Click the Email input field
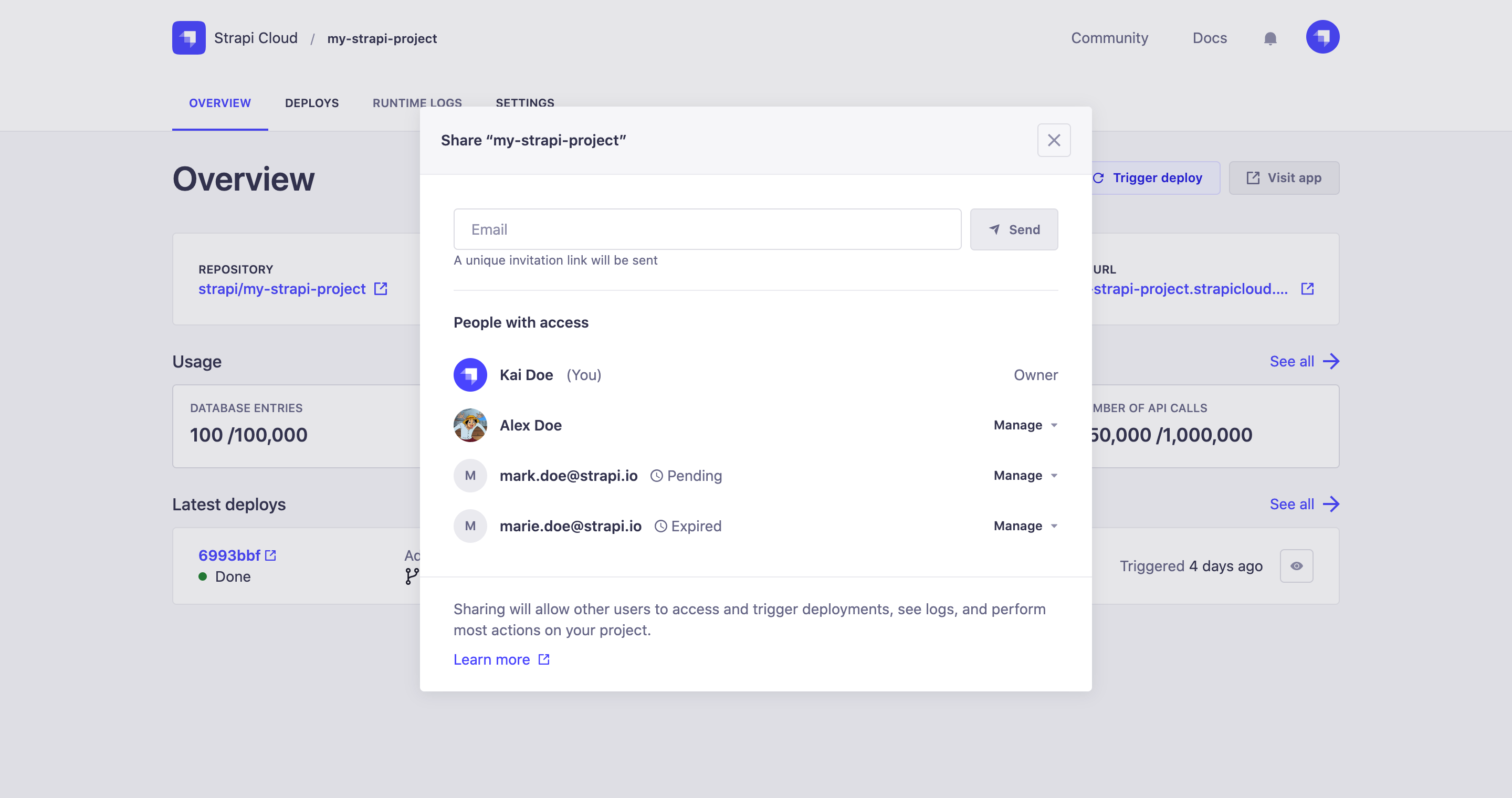 click(x=707, y=229)
